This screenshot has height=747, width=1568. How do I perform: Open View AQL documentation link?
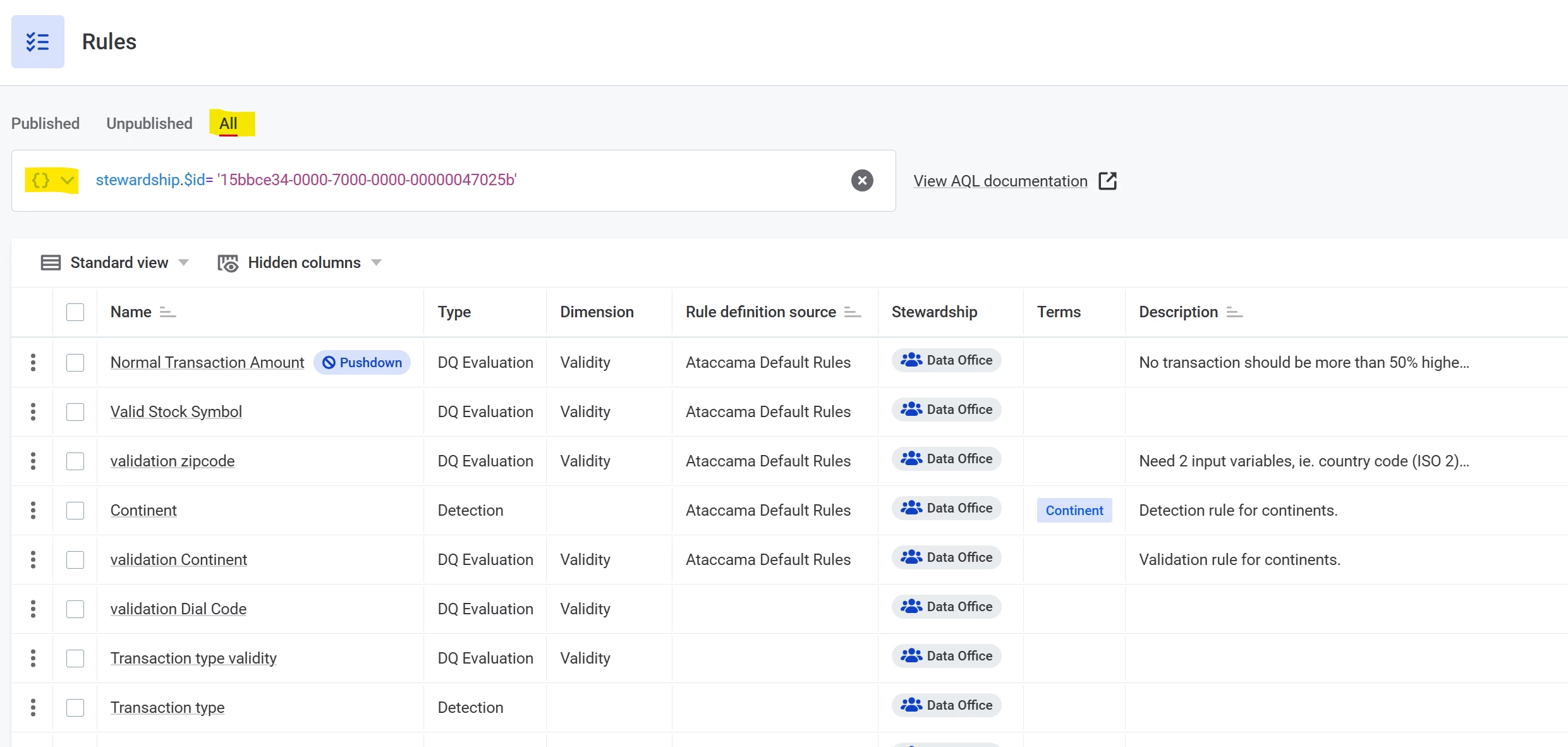pyautogui.click(x=1000, y=181)
